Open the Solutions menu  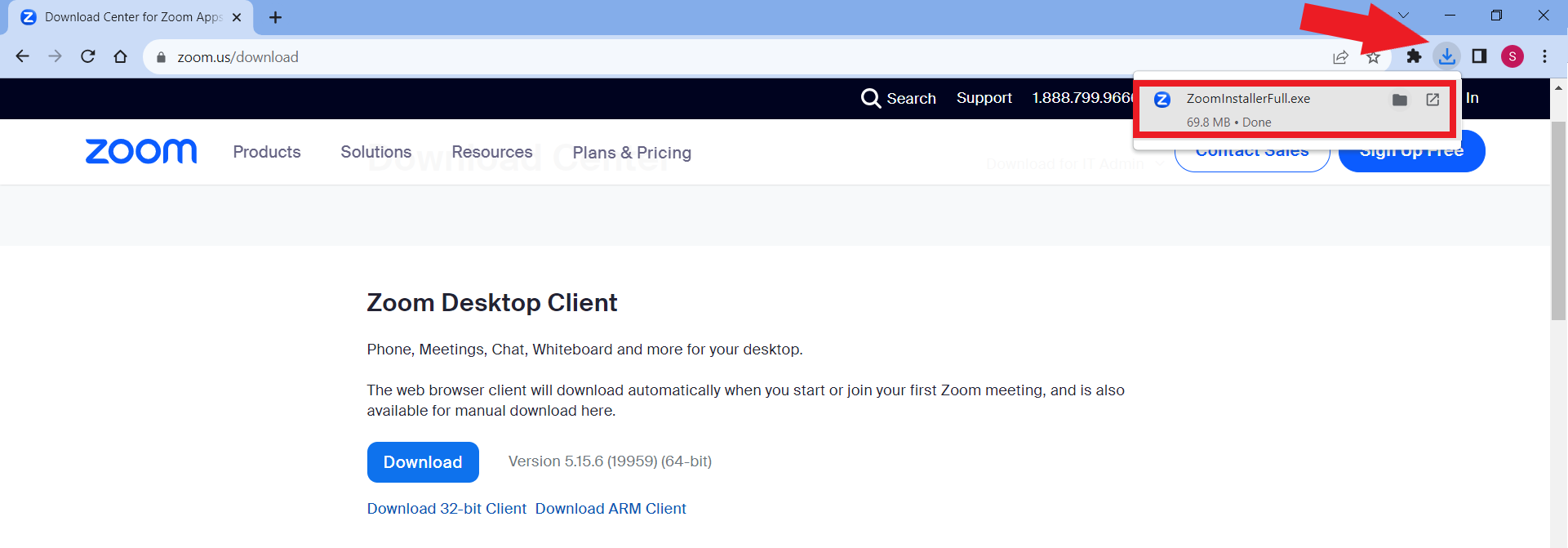(x=376, y=152)
